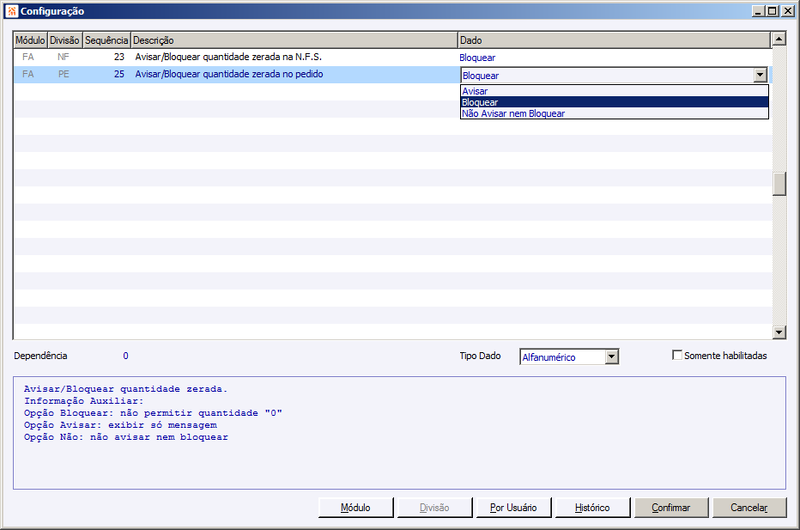Close the Configuração window
This screenshot has width=800, height=530.
click(x=788, y=11)
